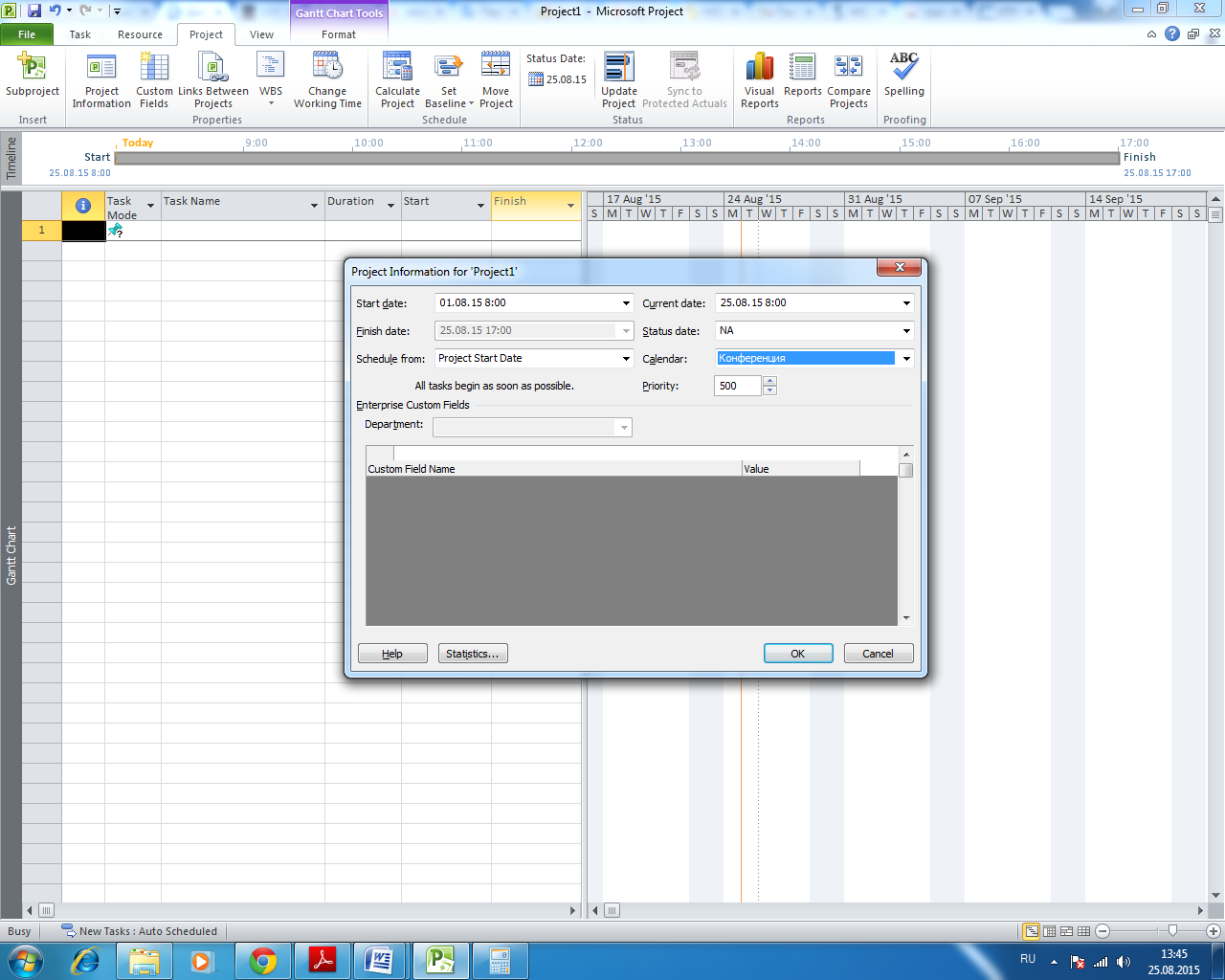Open the Finish column filter arrow
The height and width of the screenshot is (980, 1225).
[570, 206]
